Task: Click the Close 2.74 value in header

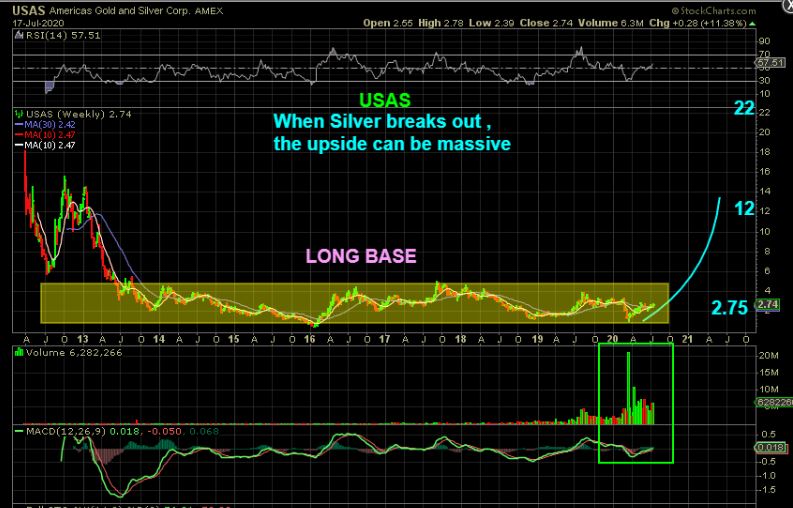Action: tap(546, 23)
